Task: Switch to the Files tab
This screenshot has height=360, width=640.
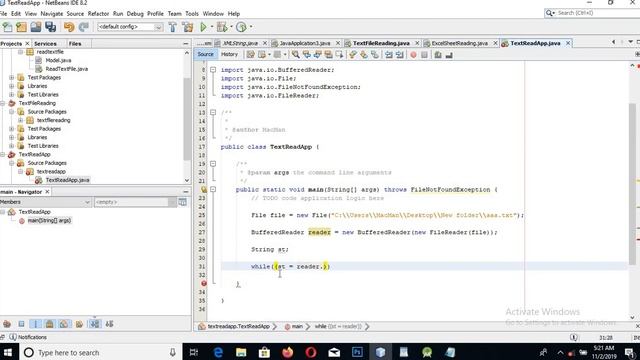Action: tap(75, 43)
